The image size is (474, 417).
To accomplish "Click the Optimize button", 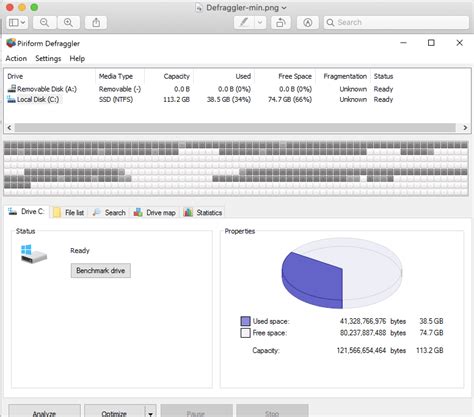I will pyautogui.click(x=114, y=412).
